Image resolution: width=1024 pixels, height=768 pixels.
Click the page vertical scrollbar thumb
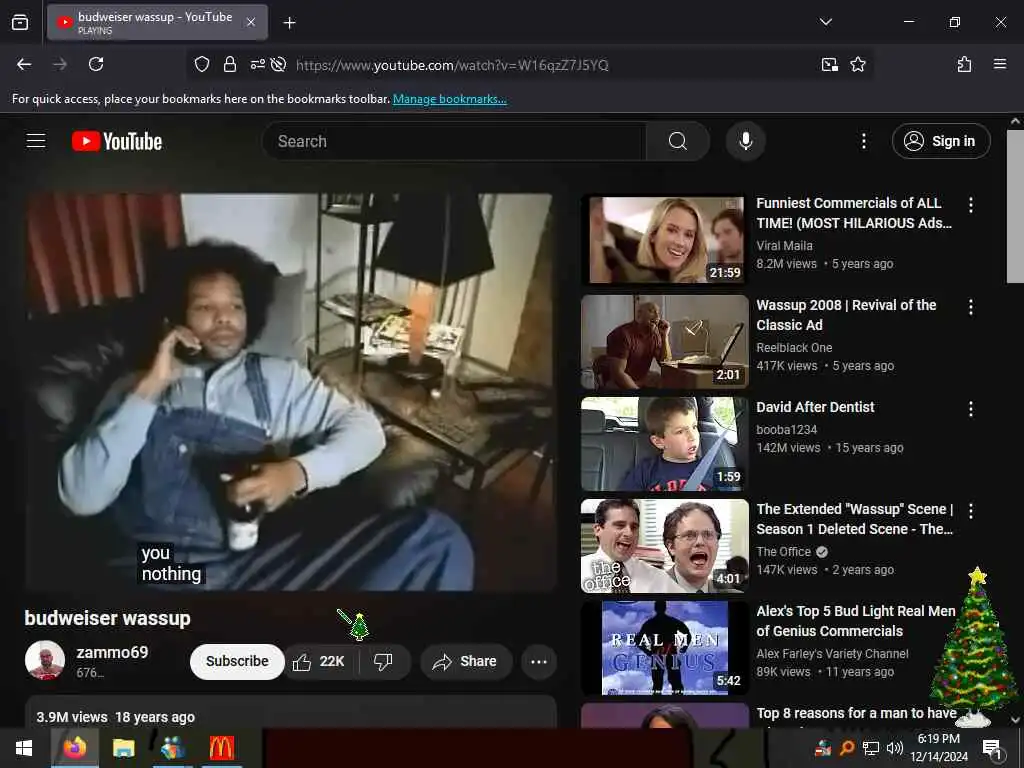(x=1015, y=206)
